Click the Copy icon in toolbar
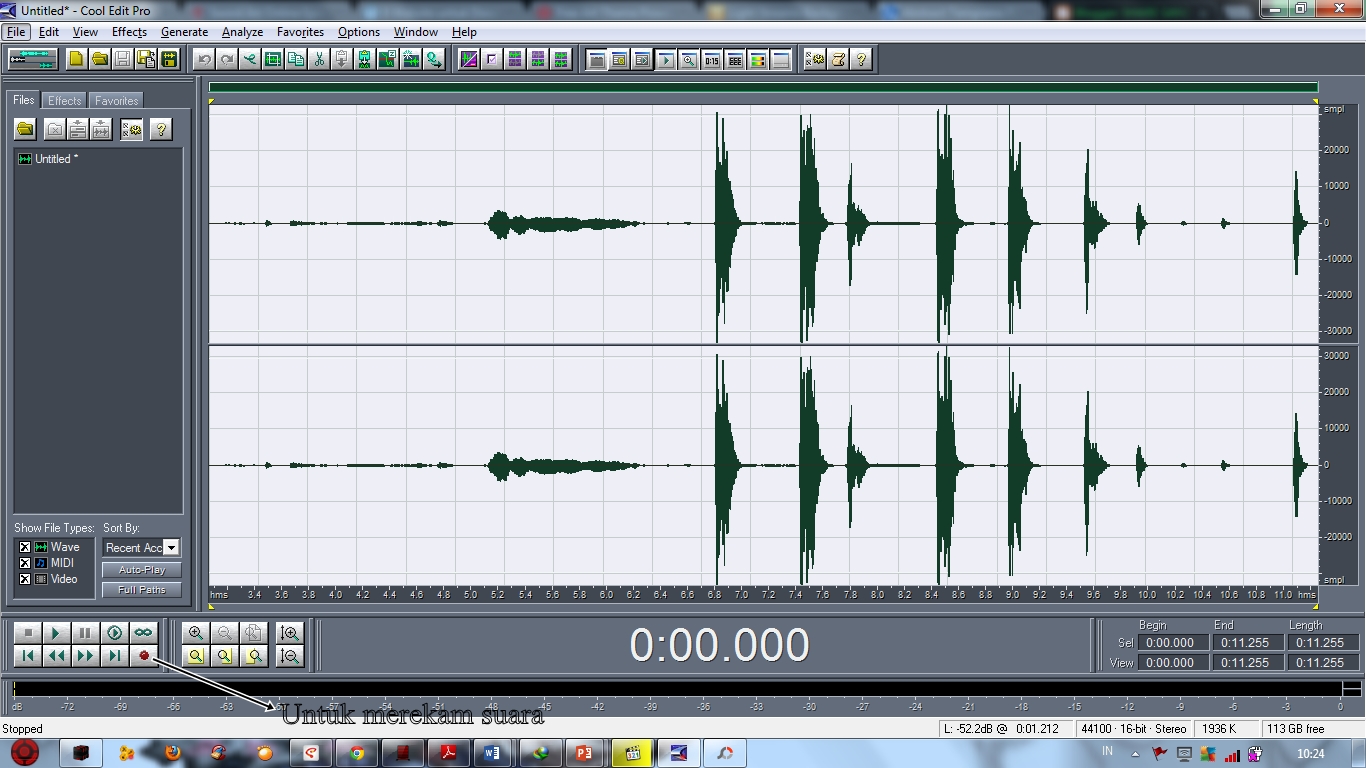 coord(296,59)
